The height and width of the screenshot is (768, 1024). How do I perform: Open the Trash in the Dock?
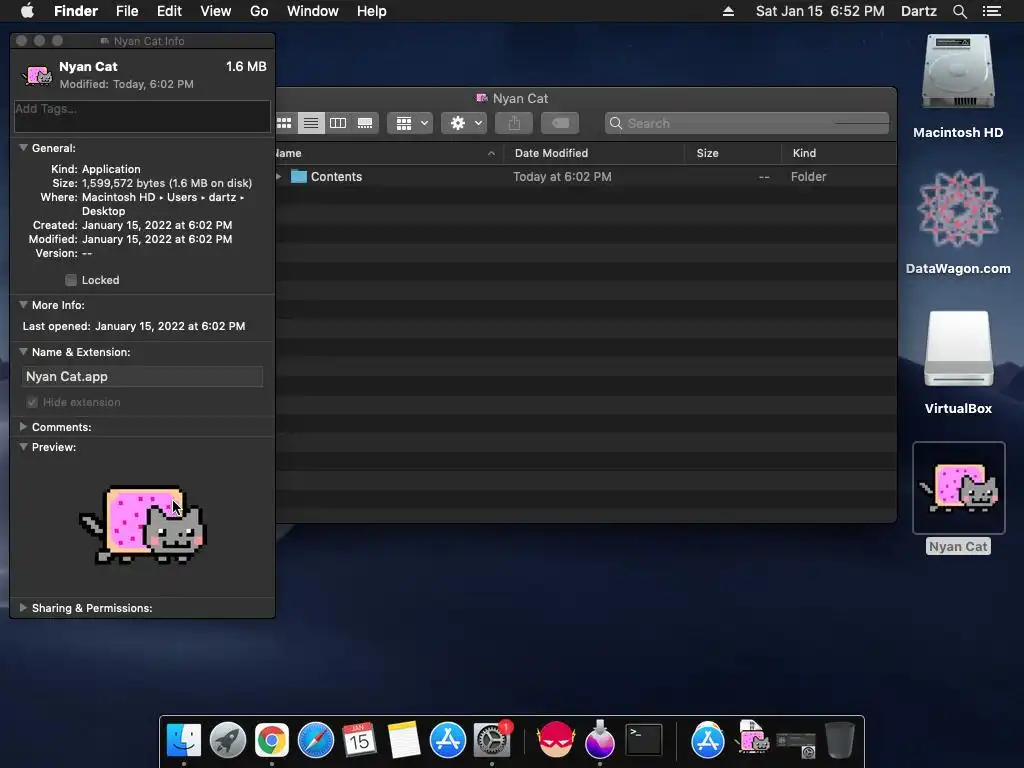[840, 740]
